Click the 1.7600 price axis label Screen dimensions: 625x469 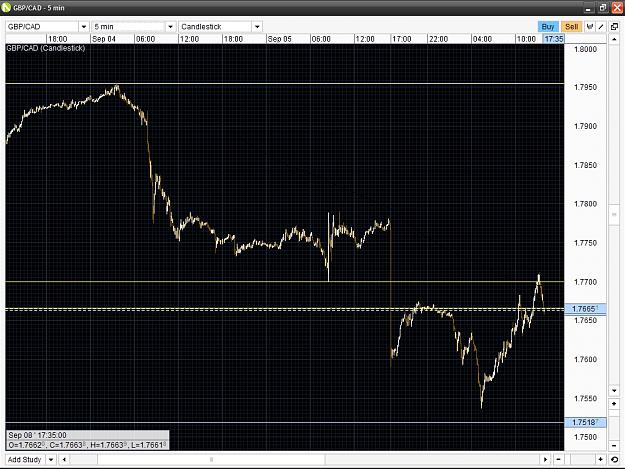[x=585, y=359]
